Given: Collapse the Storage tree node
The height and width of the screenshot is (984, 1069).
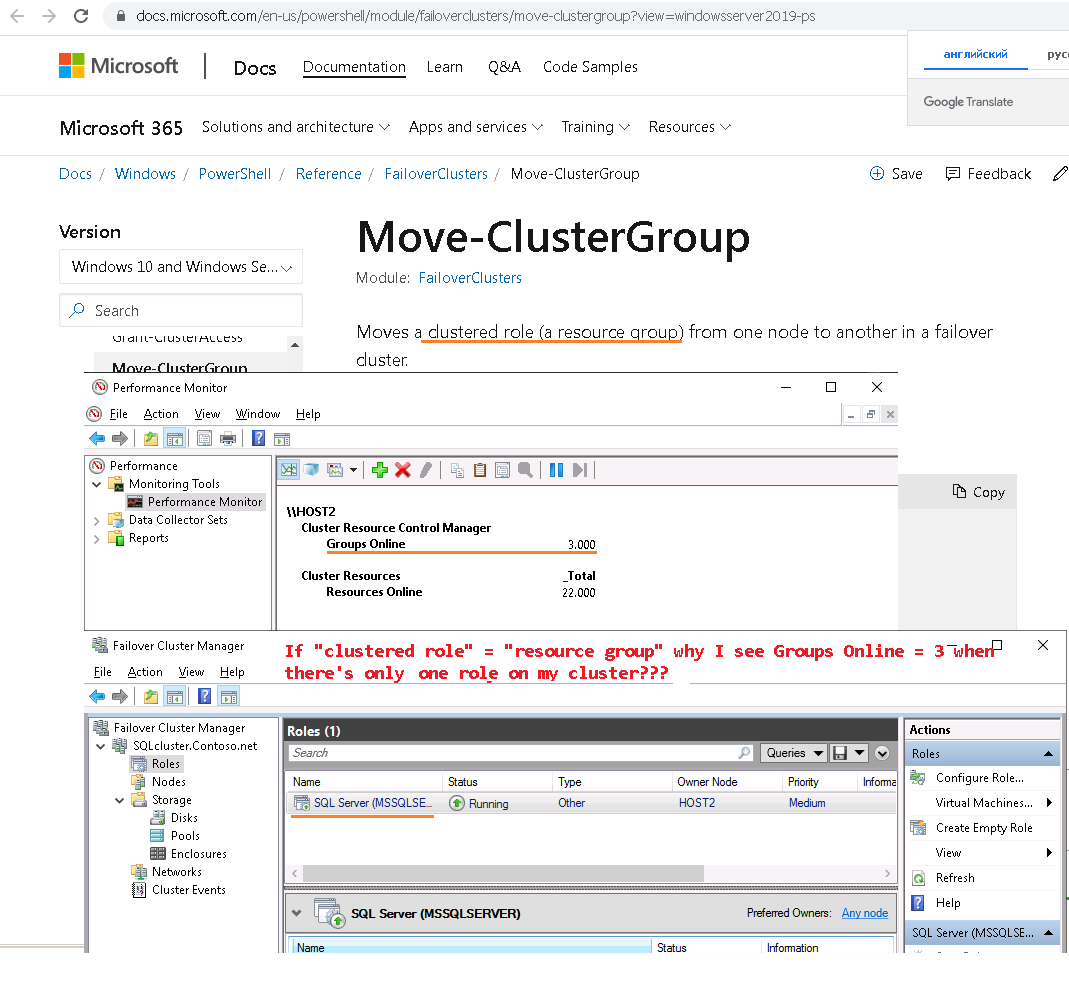Looking at the screenshot, I should (x=119, y=799).
